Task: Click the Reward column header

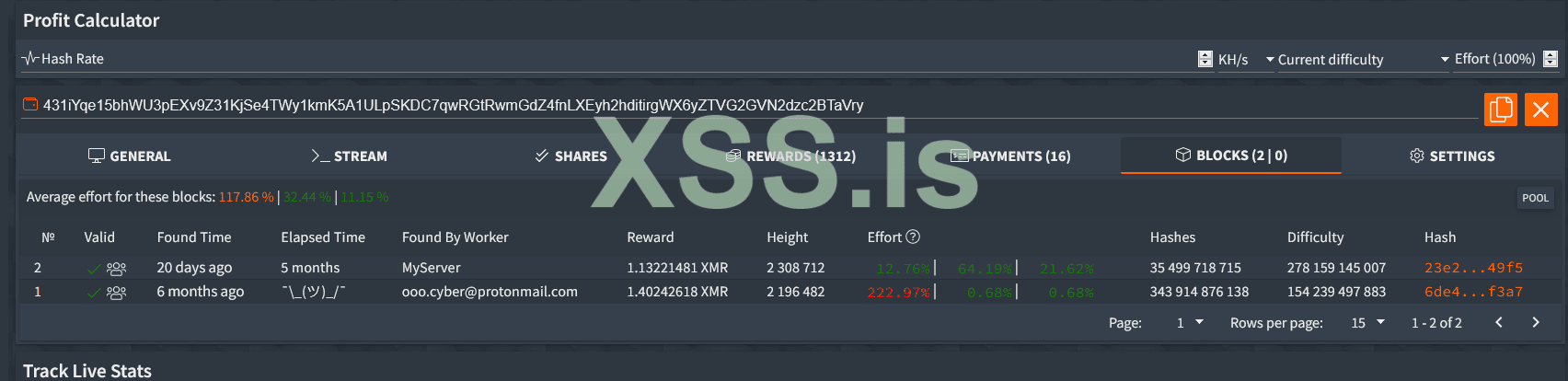Action: click(x=651, y=237)
